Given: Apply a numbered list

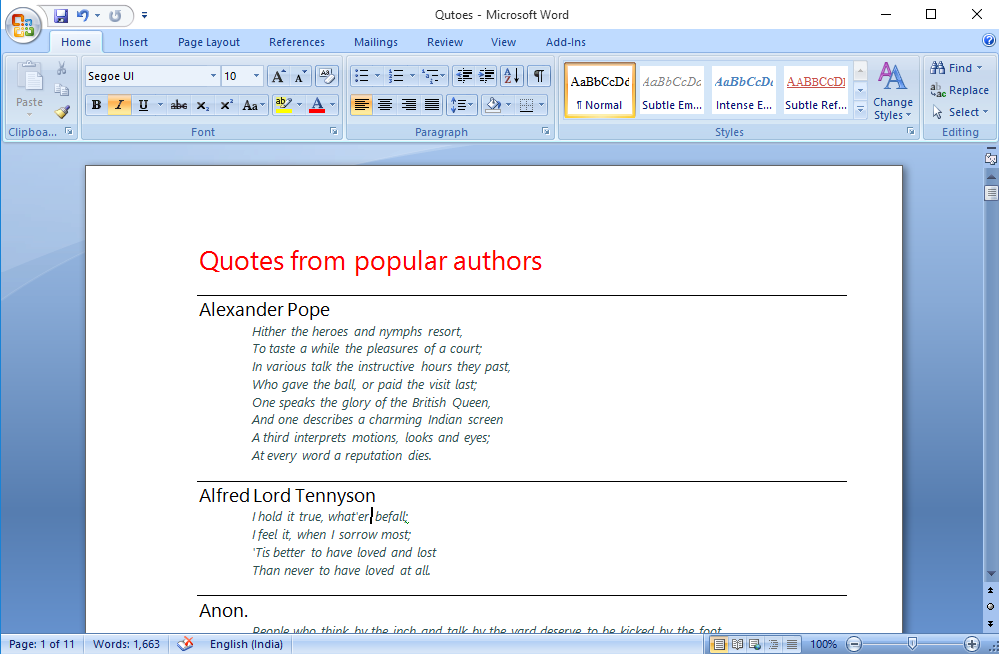Looking at the screenshot, I should [x=396, y=76].
